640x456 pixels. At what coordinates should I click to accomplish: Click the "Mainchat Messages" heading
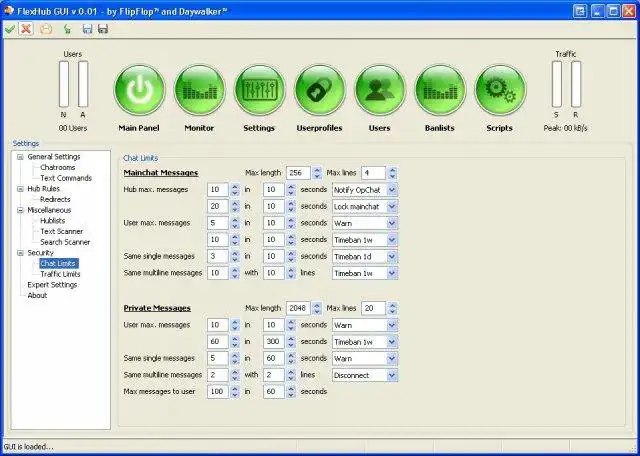pyautogui.click(x=161, y=173)
